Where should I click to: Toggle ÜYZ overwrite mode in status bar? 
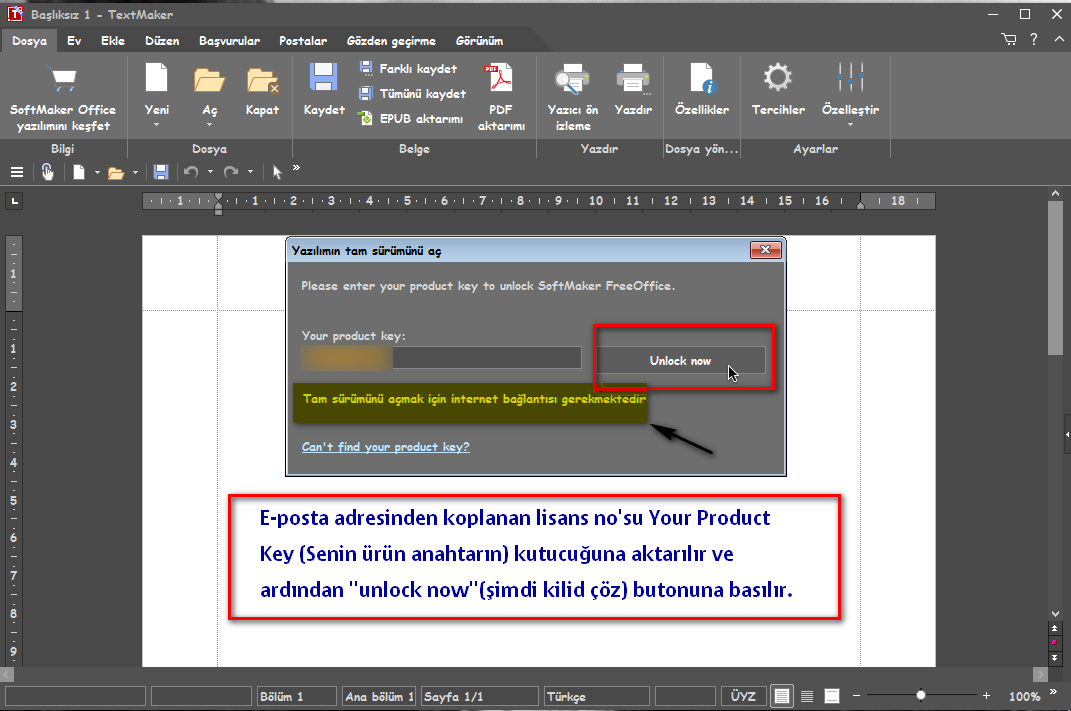tap(742, 696)
